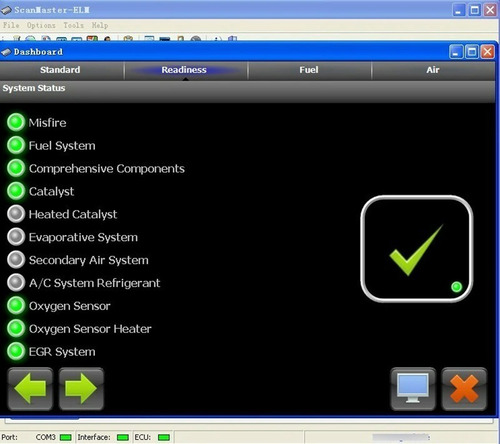Click the Fuel System status indicator
This screenshot has width=500, height=444.
[16, 145]
